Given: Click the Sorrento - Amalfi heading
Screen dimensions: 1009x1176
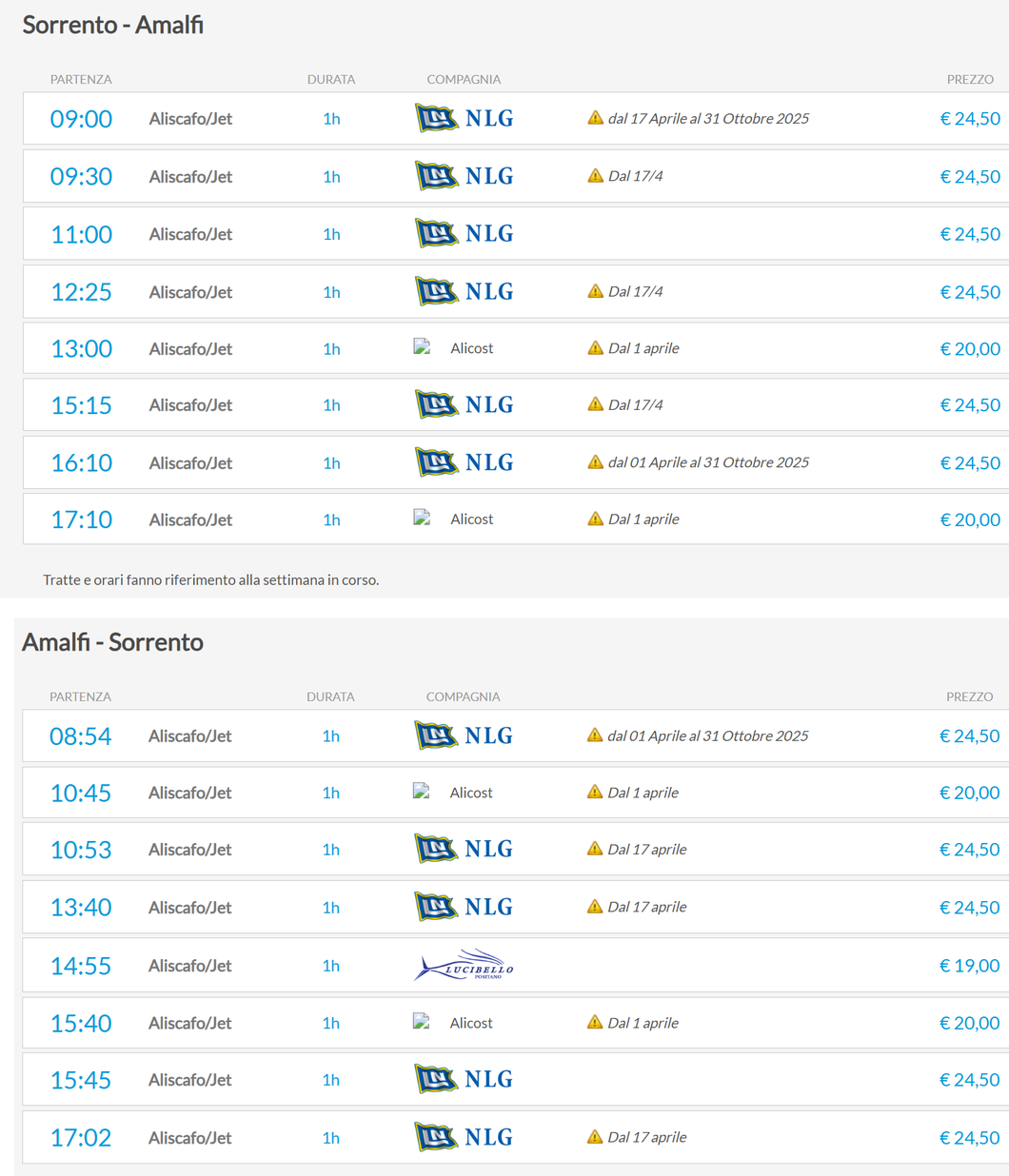Looking at the screenshot, I should pos(112,25).
